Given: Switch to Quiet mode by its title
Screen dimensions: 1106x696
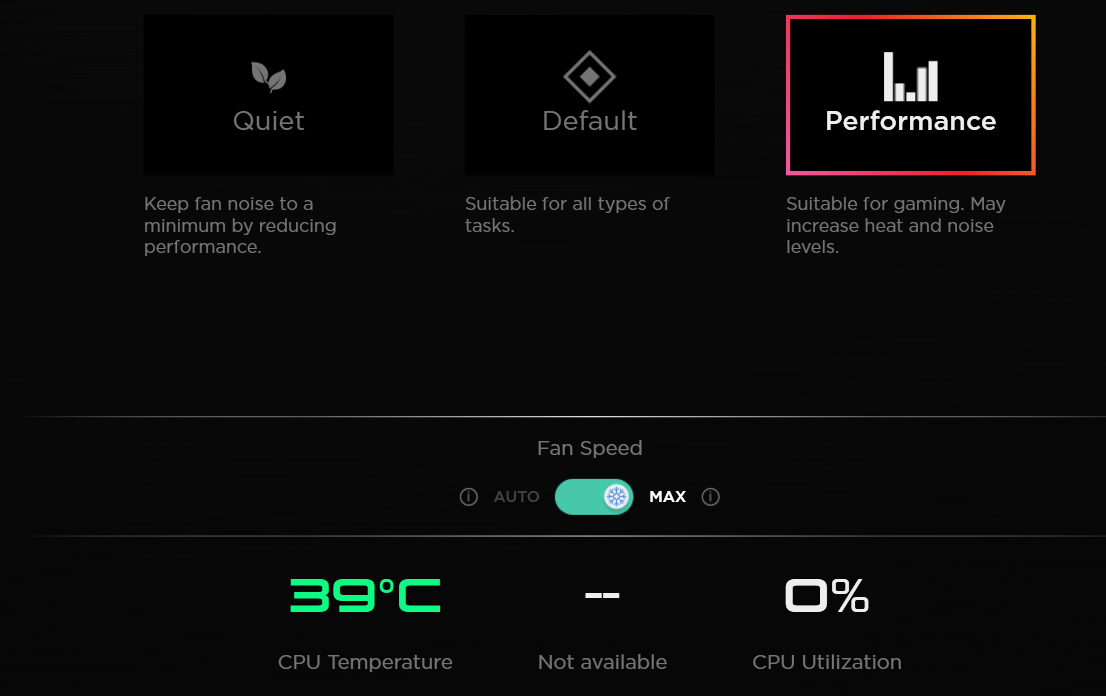Looking at the screenshot, I should click(268, 121).
